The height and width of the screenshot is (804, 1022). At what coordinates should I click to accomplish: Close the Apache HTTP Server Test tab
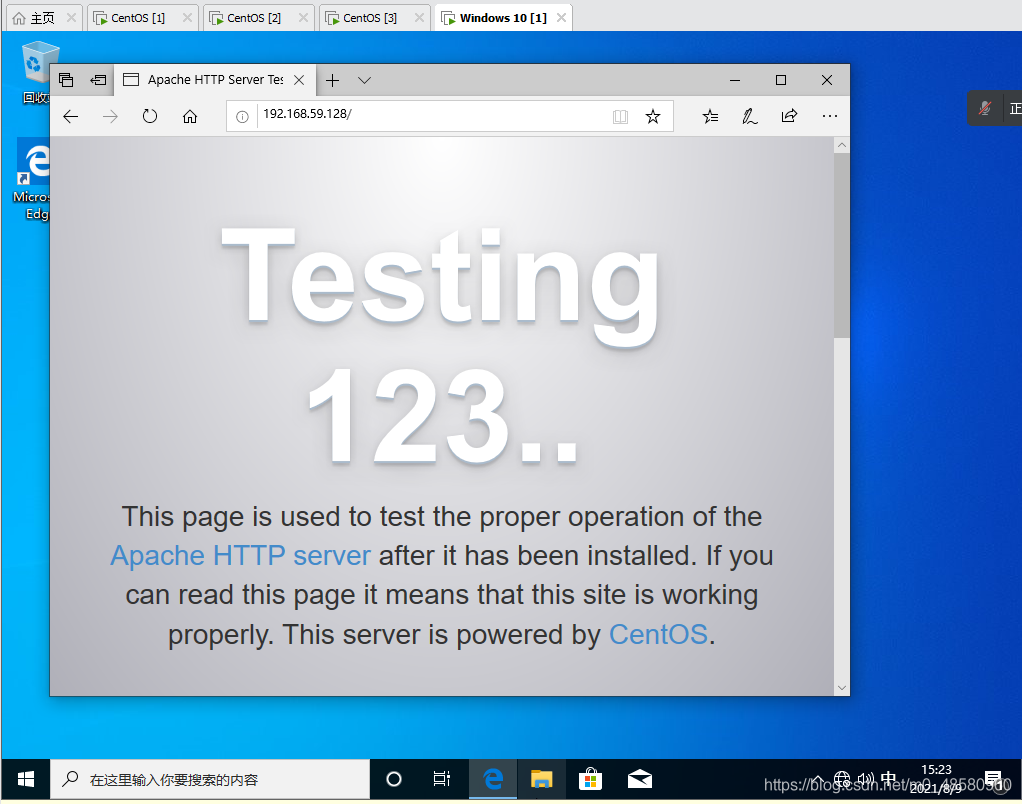(x=299, y=80)
